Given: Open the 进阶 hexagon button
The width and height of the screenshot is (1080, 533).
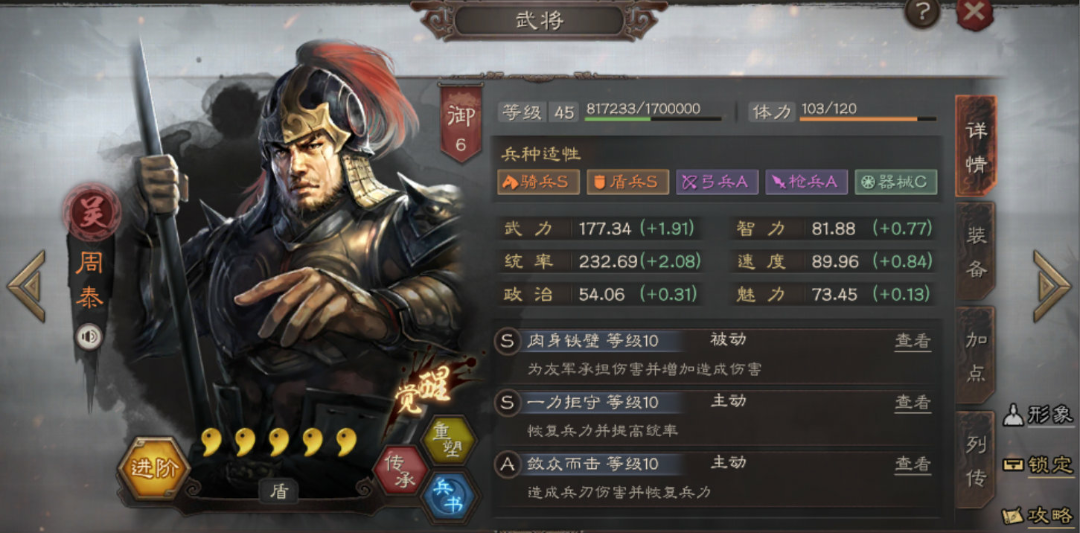Looking at the screenshot, I should pos(154,468).
